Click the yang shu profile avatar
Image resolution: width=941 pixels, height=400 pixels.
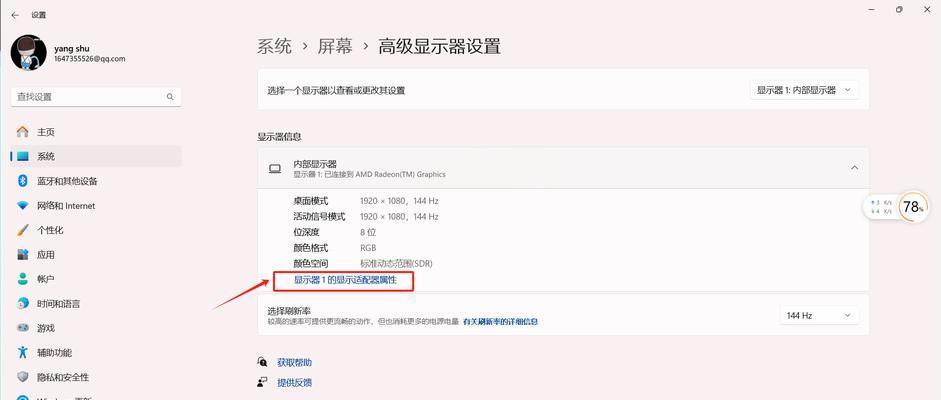[x=28, y=52]
